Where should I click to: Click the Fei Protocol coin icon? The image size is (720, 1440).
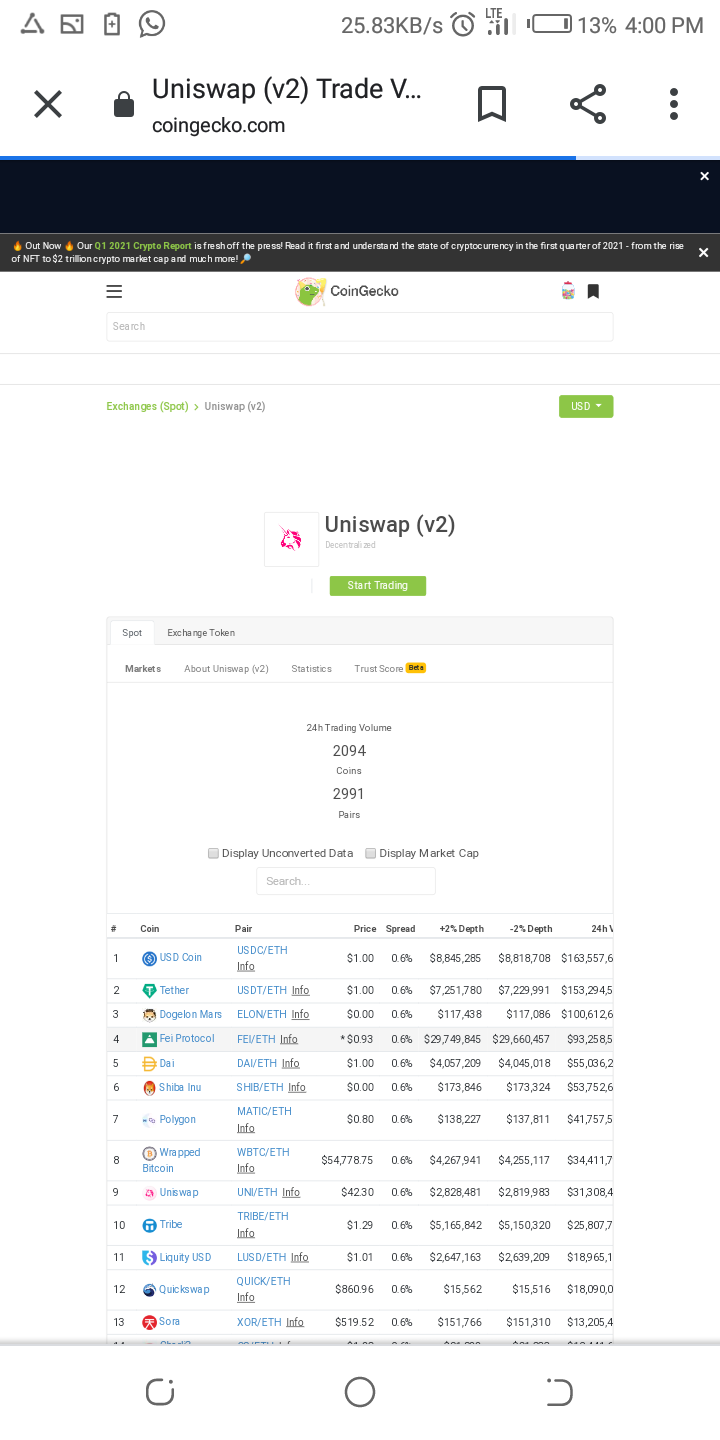pos(149,1039)
